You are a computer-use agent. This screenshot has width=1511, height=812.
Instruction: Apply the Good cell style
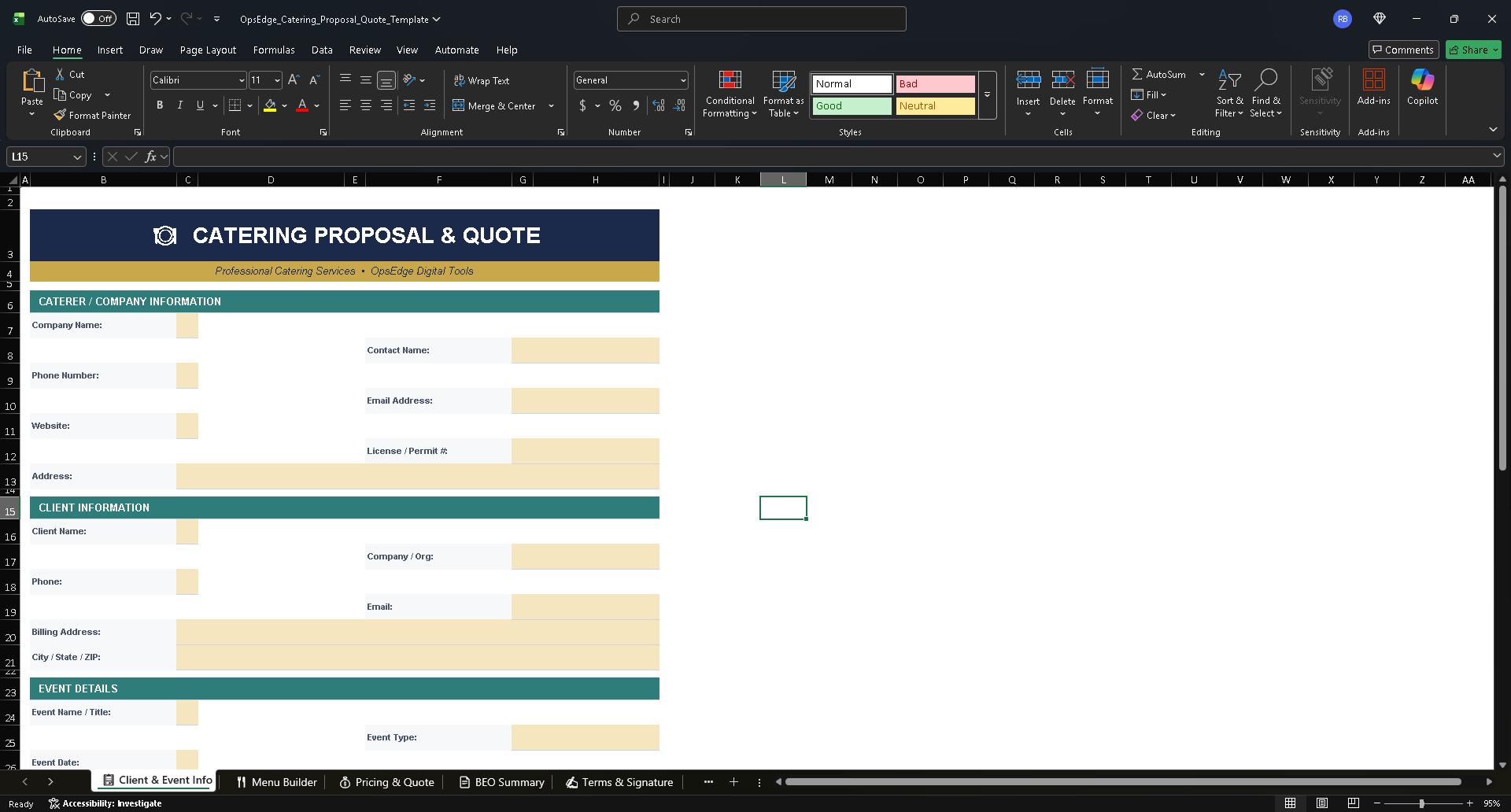click(x=852, y=105)
